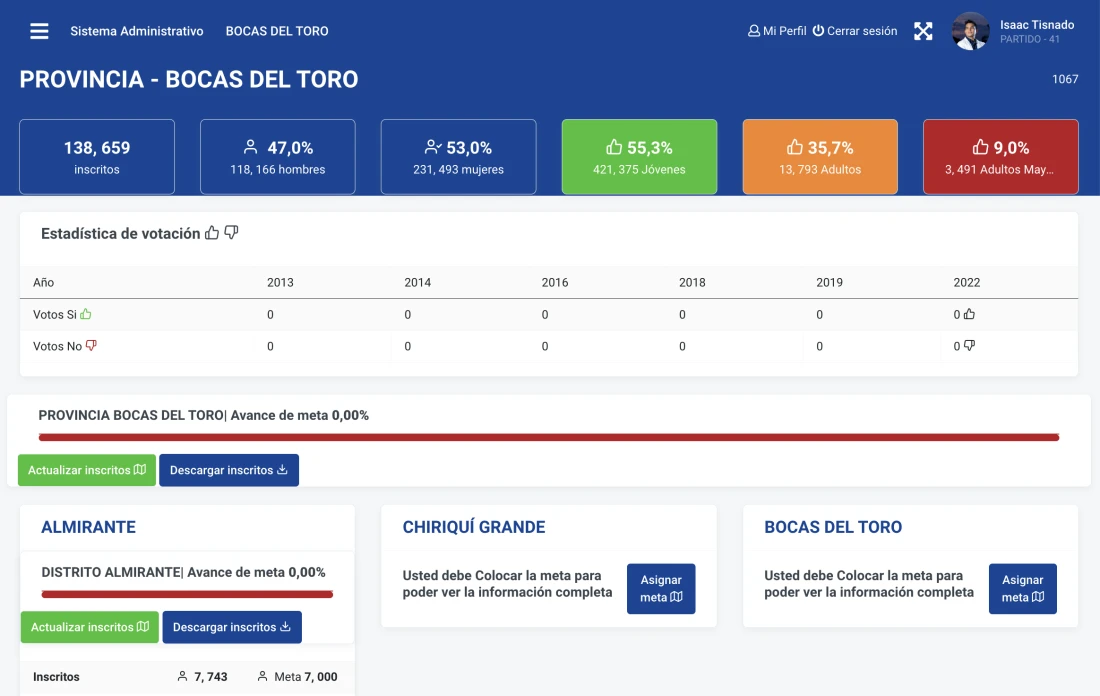This screenshot has width=1100, height=696.
Task: Open the CHIRIQUÍ GRANDE district heading
Action: point(474,527)
